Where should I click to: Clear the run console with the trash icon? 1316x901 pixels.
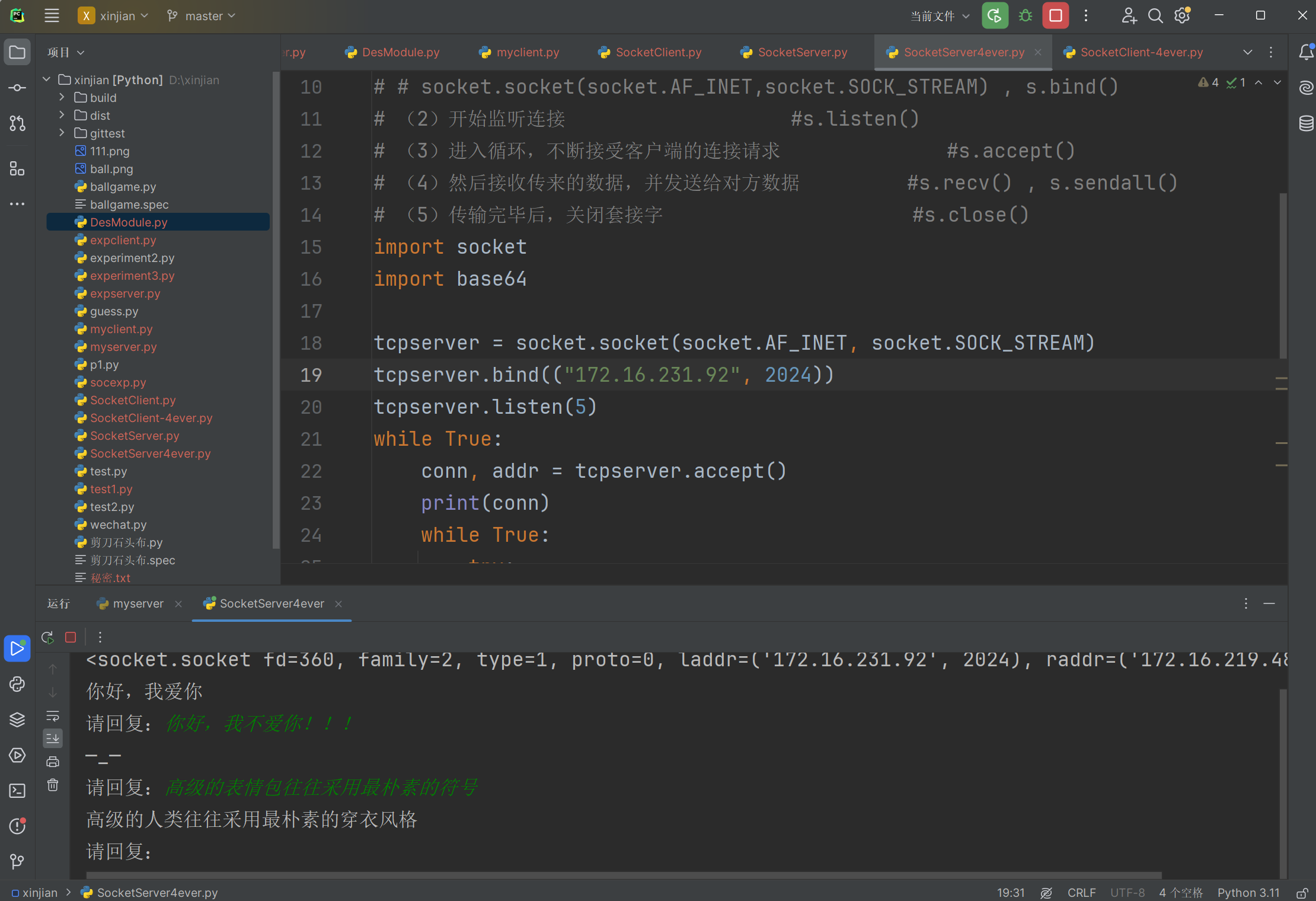point(53,785)
